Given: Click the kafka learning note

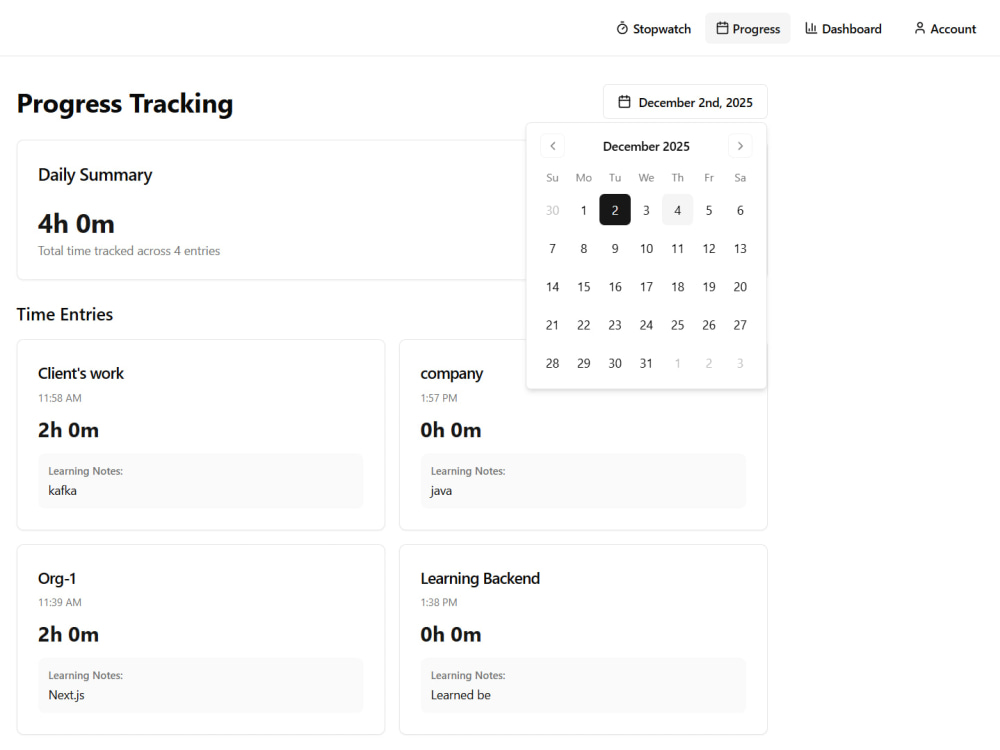Looking at the screenshot, I should point(62,490).
